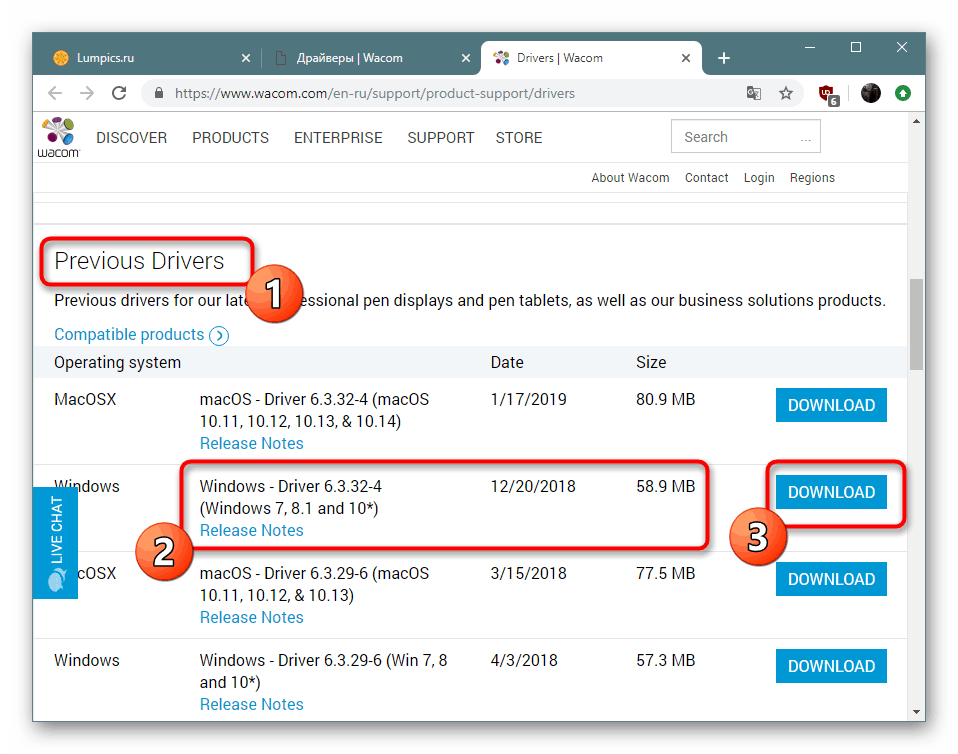
Task: Click the 57.3 MB size cell
Action: click(665, 661)
